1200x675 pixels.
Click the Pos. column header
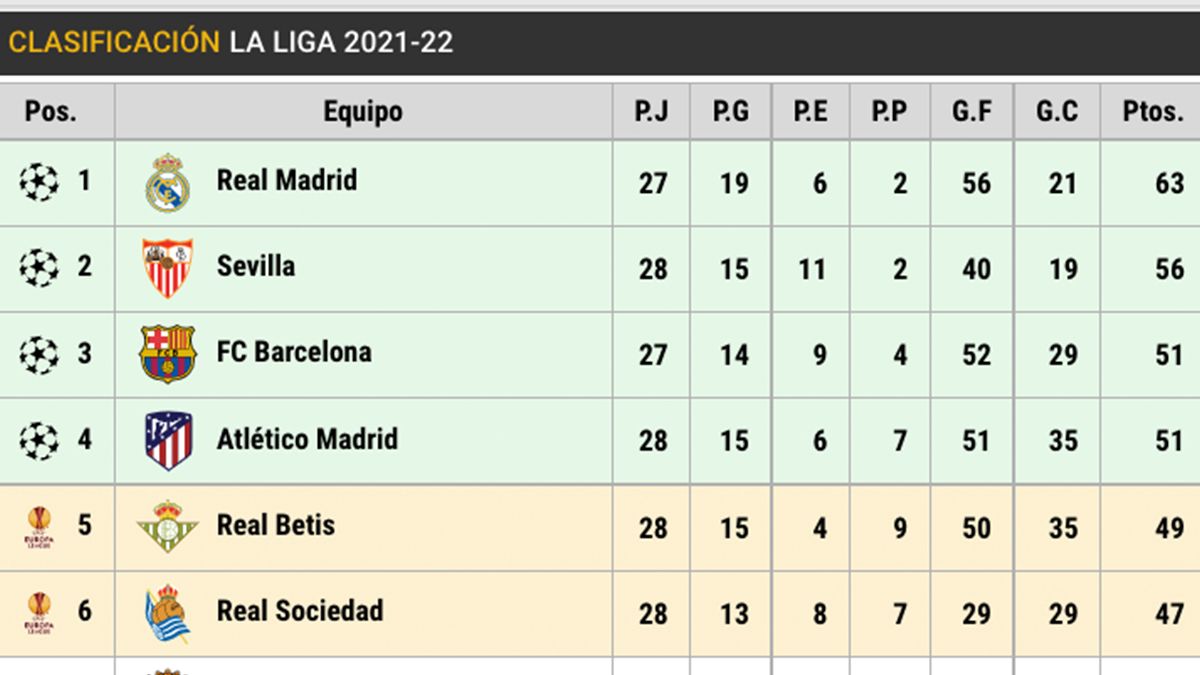[x=51, y=112]
